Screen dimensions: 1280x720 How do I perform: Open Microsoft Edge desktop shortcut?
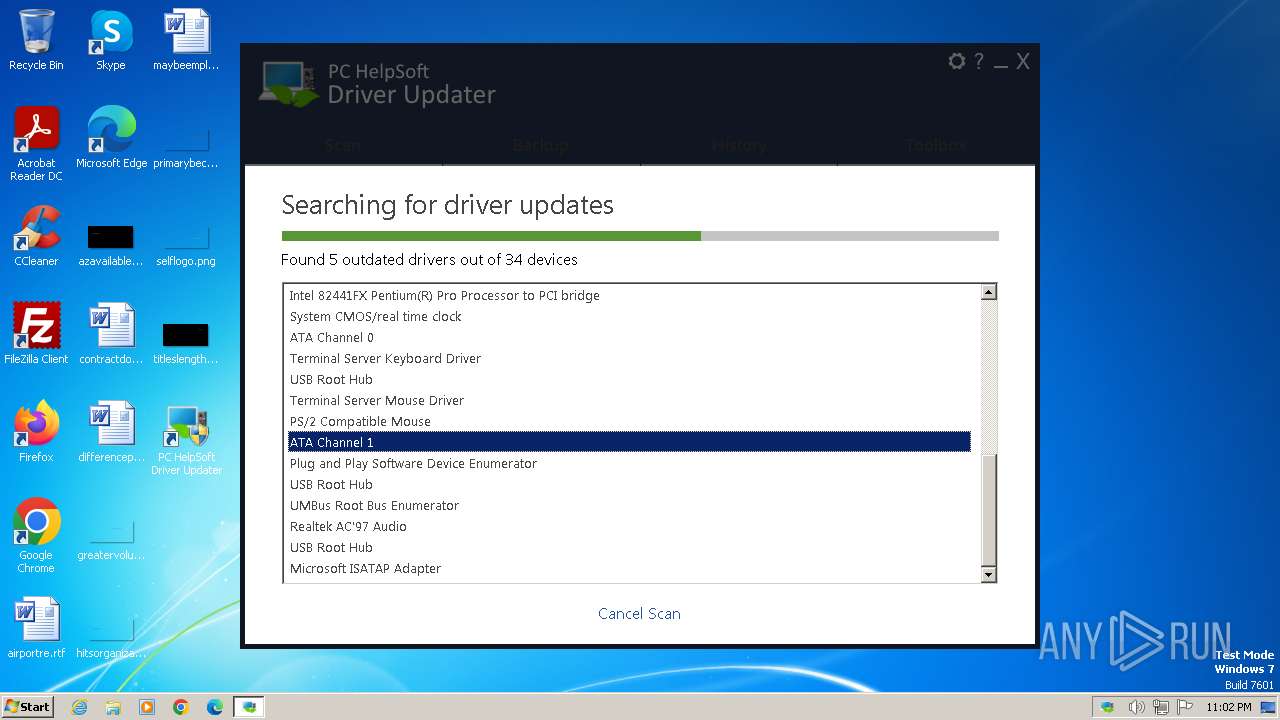(111, 138)
